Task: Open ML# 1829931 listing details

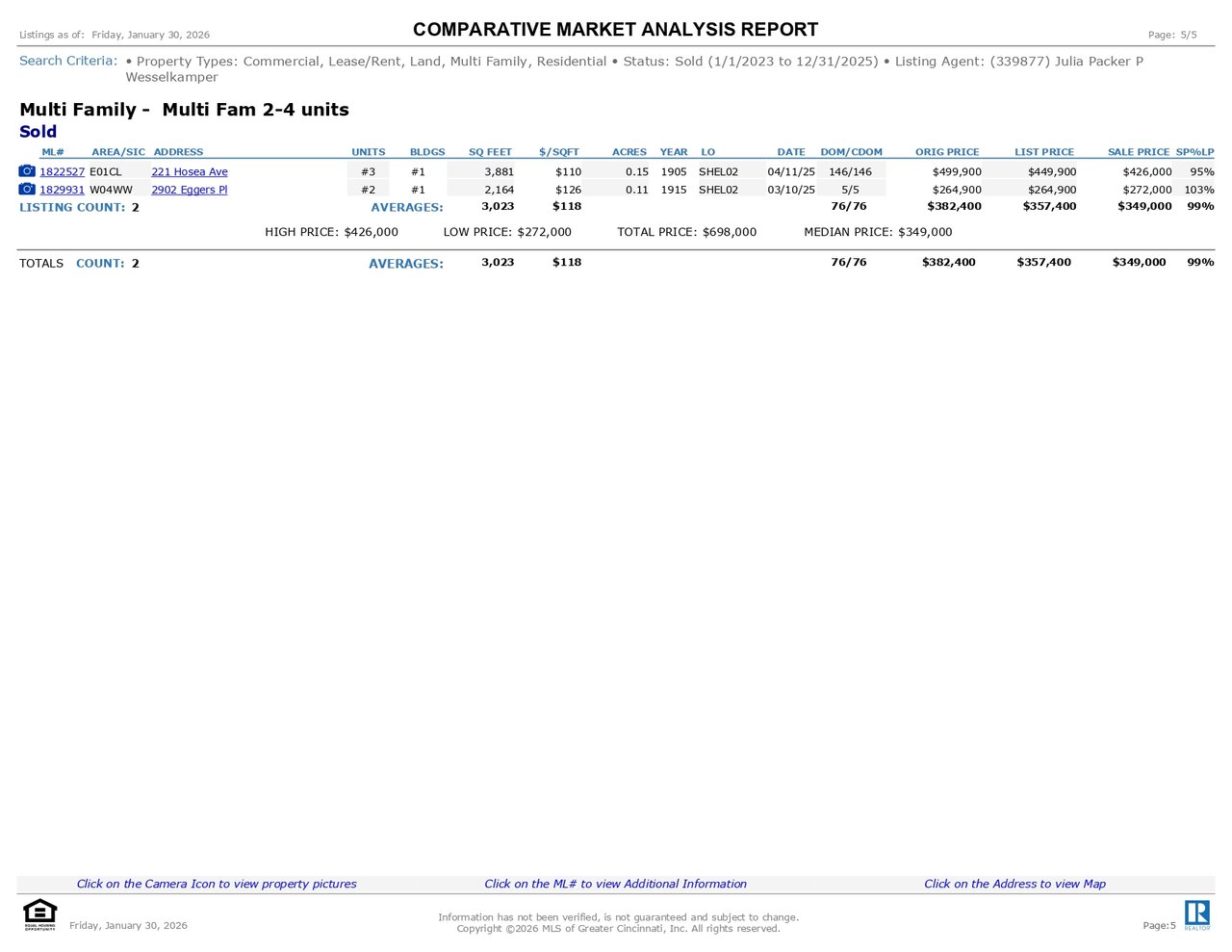Action: [62, 191]
